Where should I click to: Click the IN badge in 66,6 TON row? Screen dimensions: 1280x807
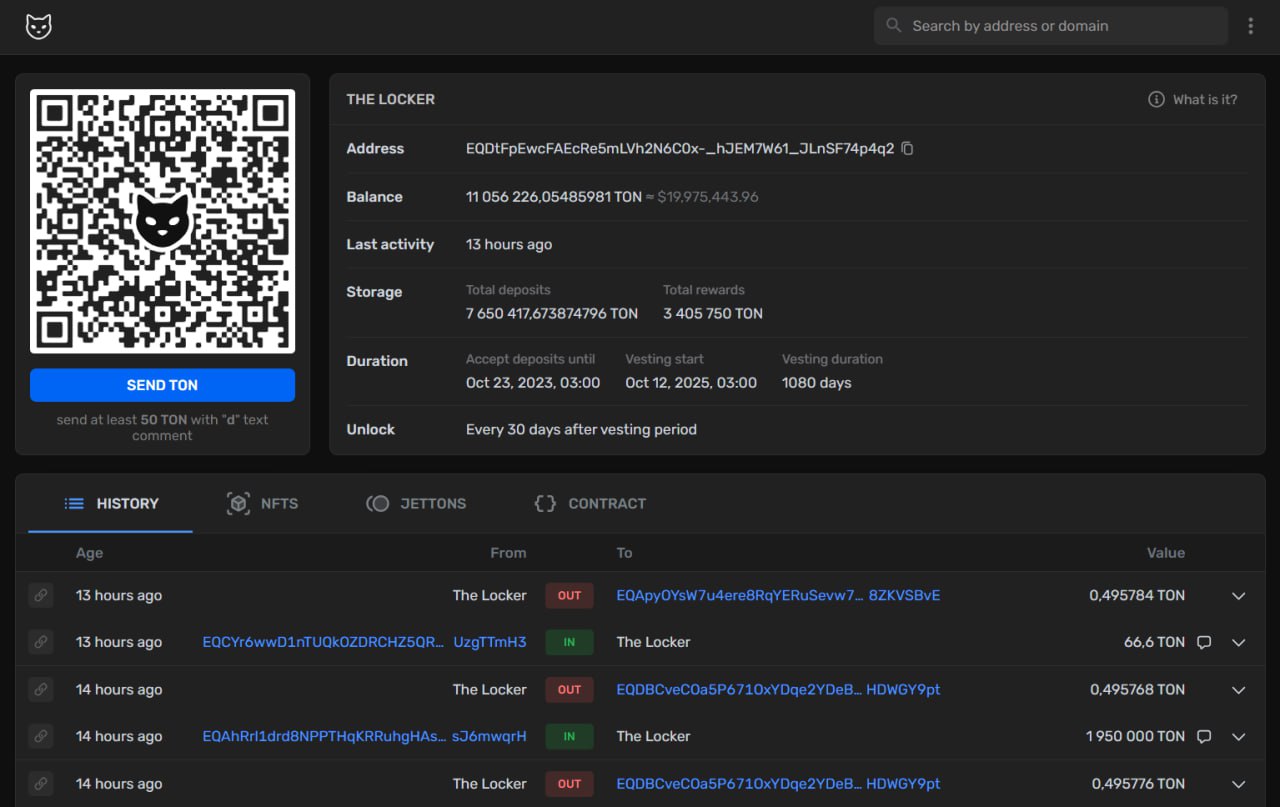pyautogui.click(x=569, y=642)
